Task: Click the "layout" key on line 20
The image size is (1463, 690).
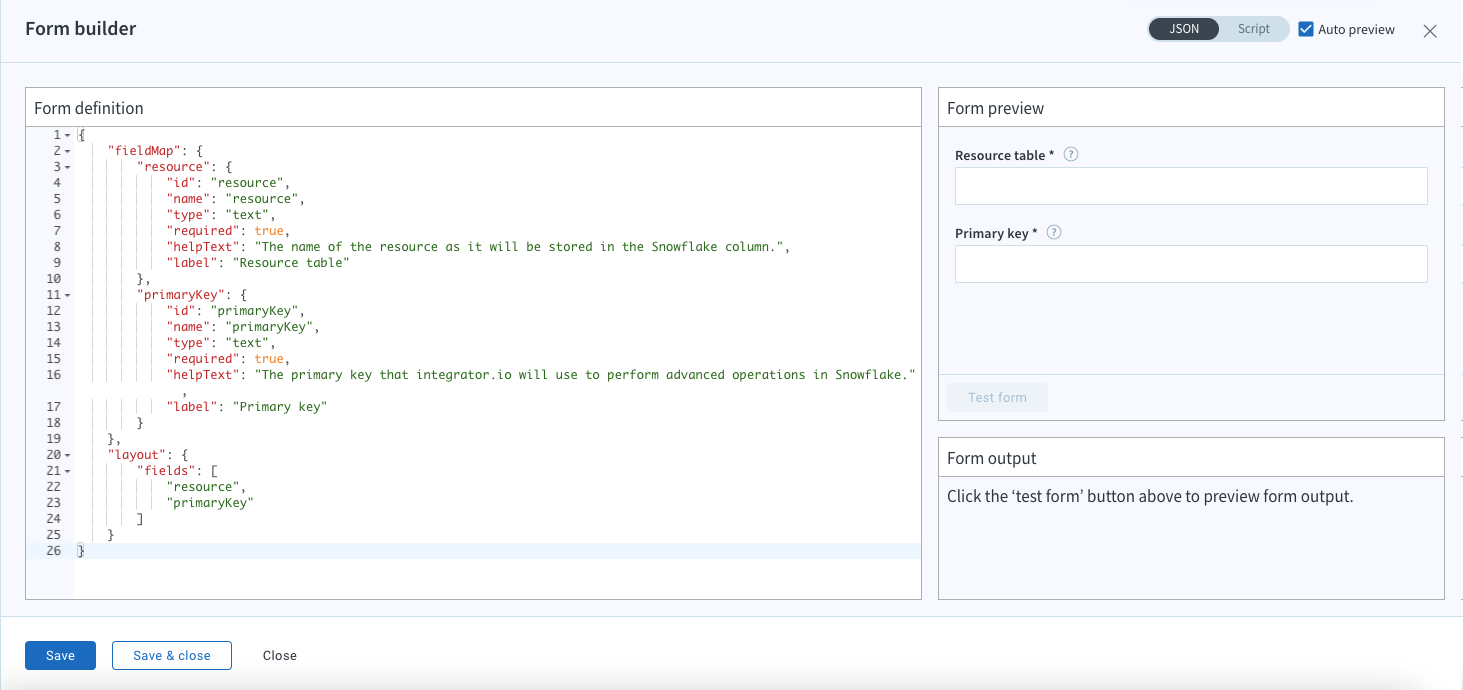Action: click(137, 455)
